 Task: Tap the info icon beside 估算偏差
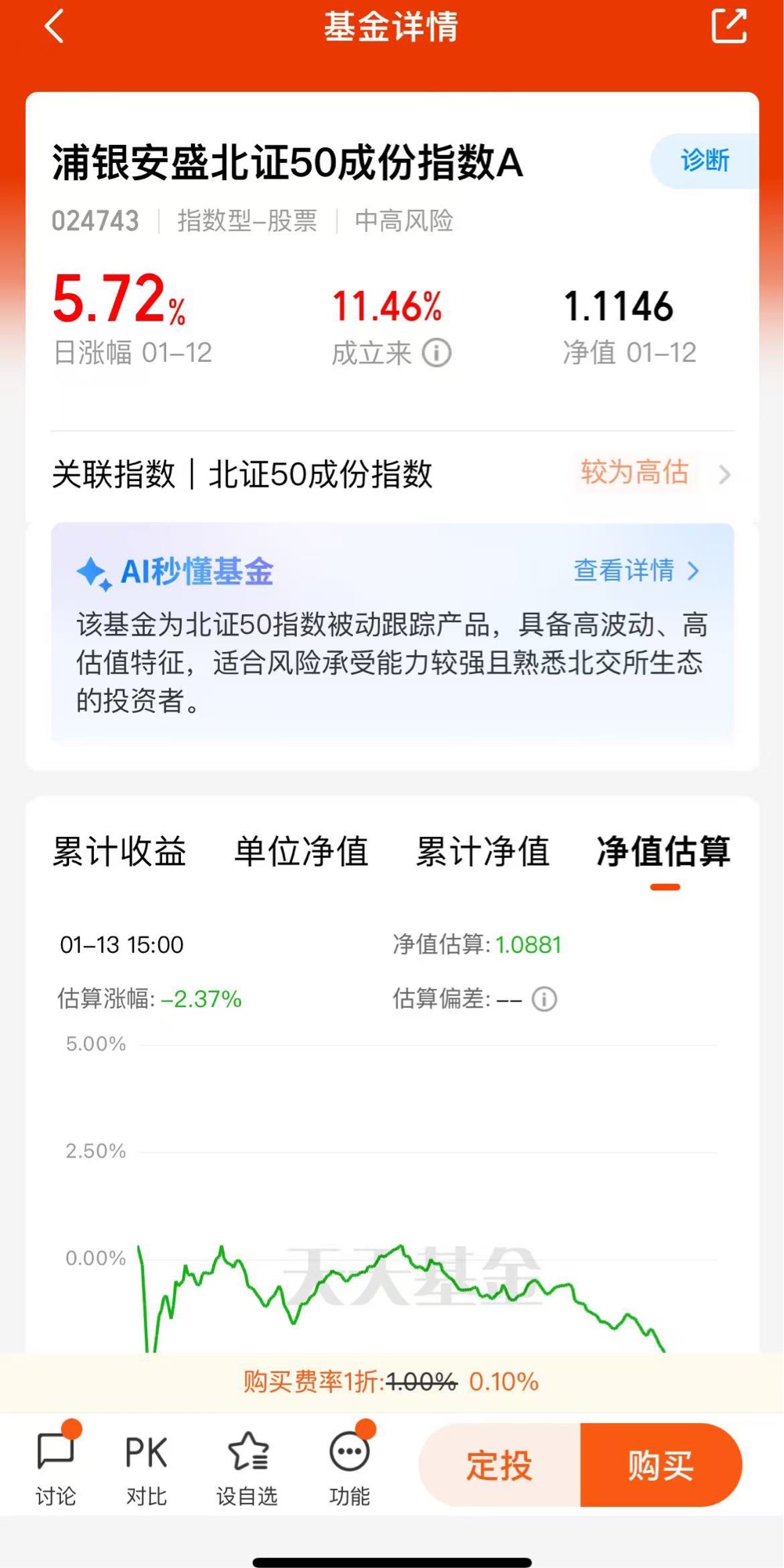[544, 999]
